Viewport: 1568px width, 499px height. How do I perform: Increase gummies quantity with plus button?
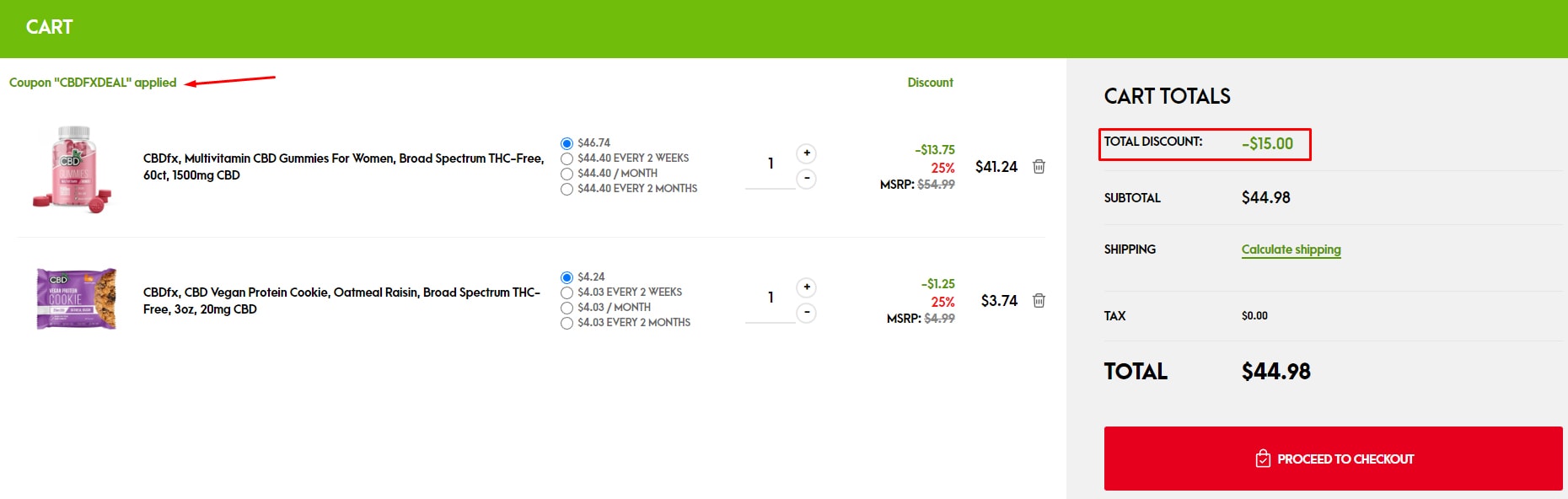(807, 153)
